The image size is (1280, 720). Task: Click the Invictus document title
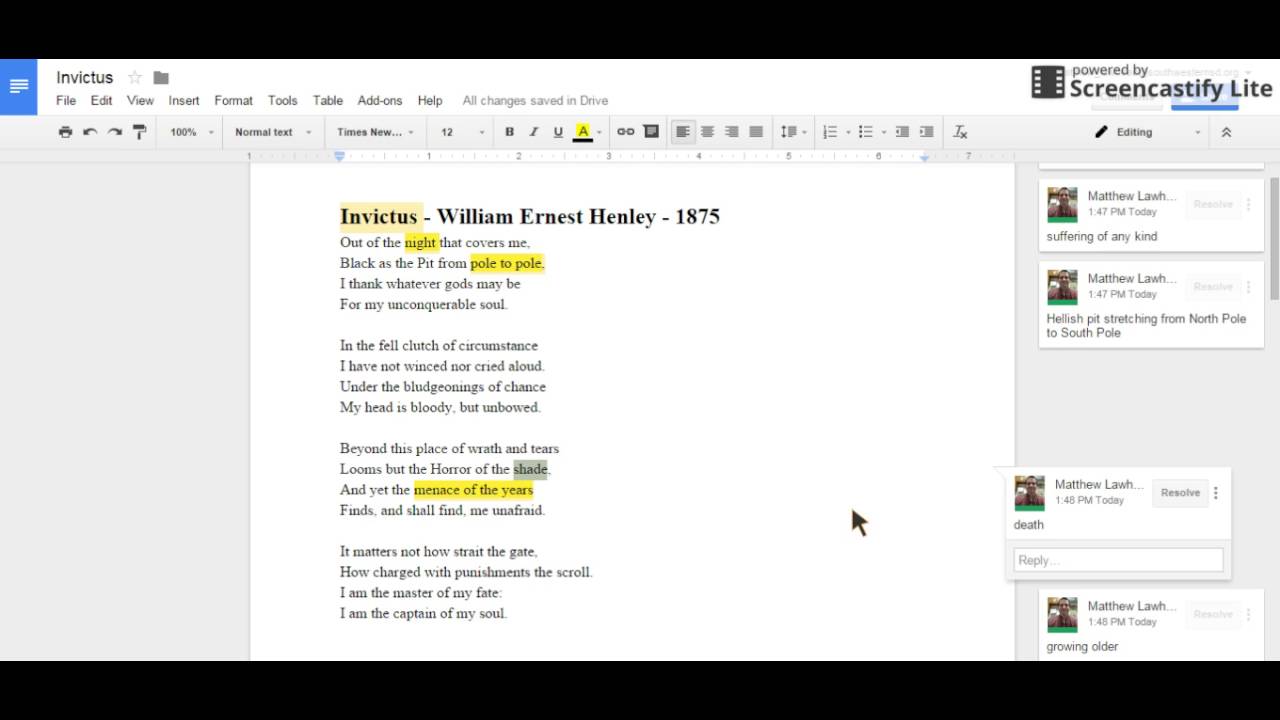pos(85,78)
